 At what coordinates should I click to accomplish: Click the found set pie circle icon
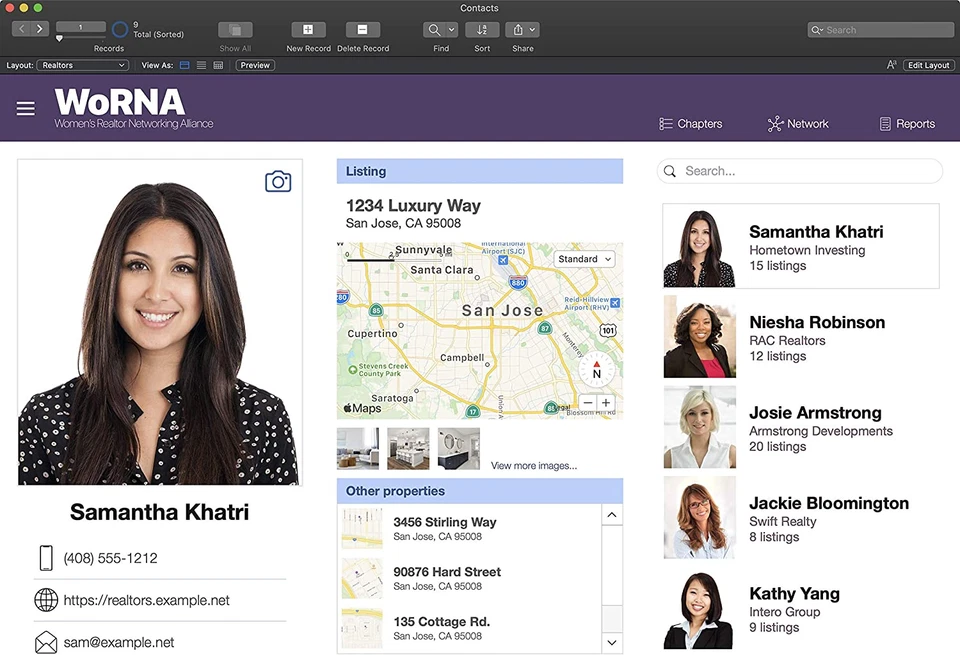click(120, 29)
